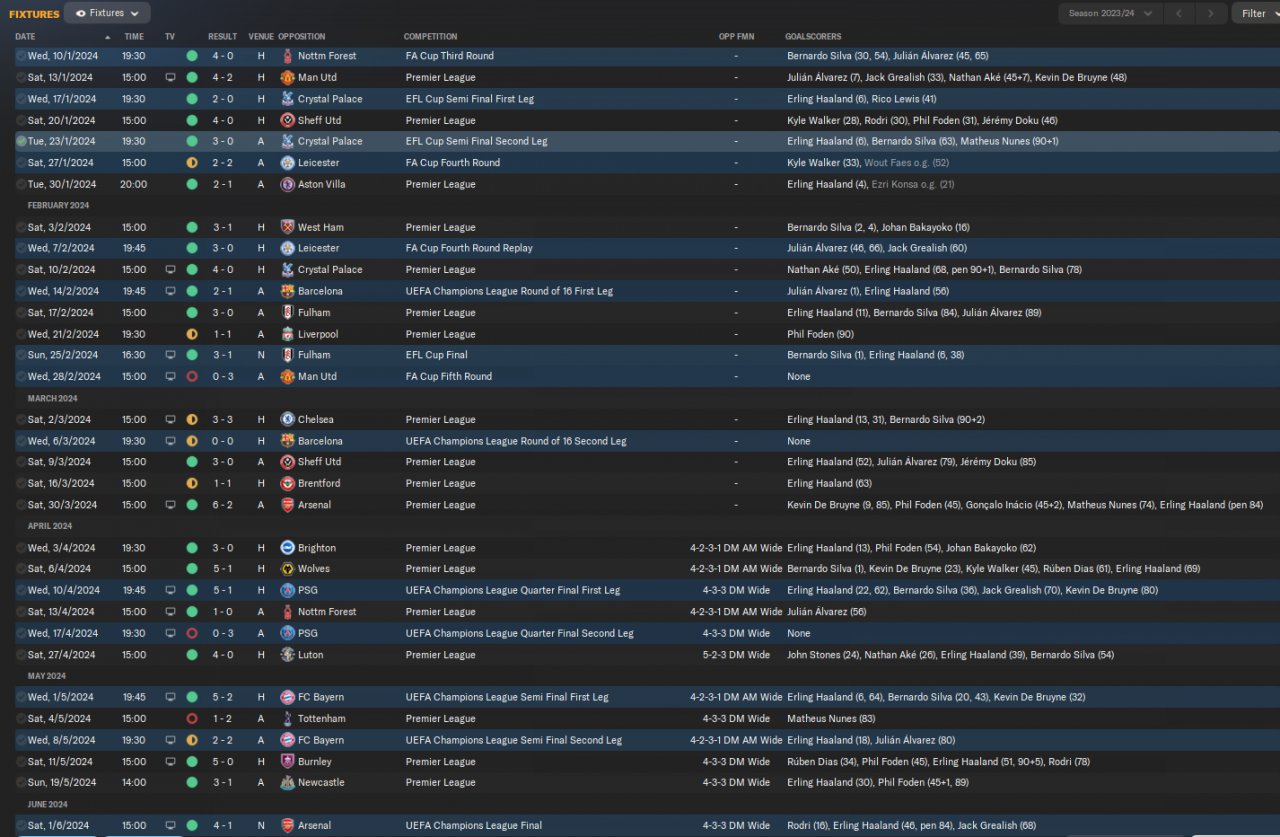Sort fixtures by the Date column
The width and height of the screenshot is (1280, 837).
click(x=25, y=36)
